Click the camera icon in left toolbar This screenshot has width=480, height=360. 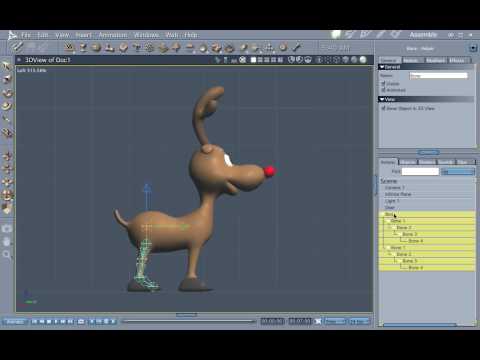[7, 229]
